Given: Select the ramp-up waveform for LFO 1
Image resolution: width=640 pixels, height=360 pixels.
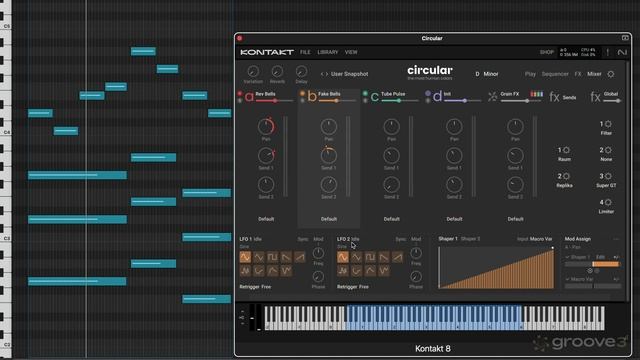Looking at the screenshot, I should coord(300,257).
